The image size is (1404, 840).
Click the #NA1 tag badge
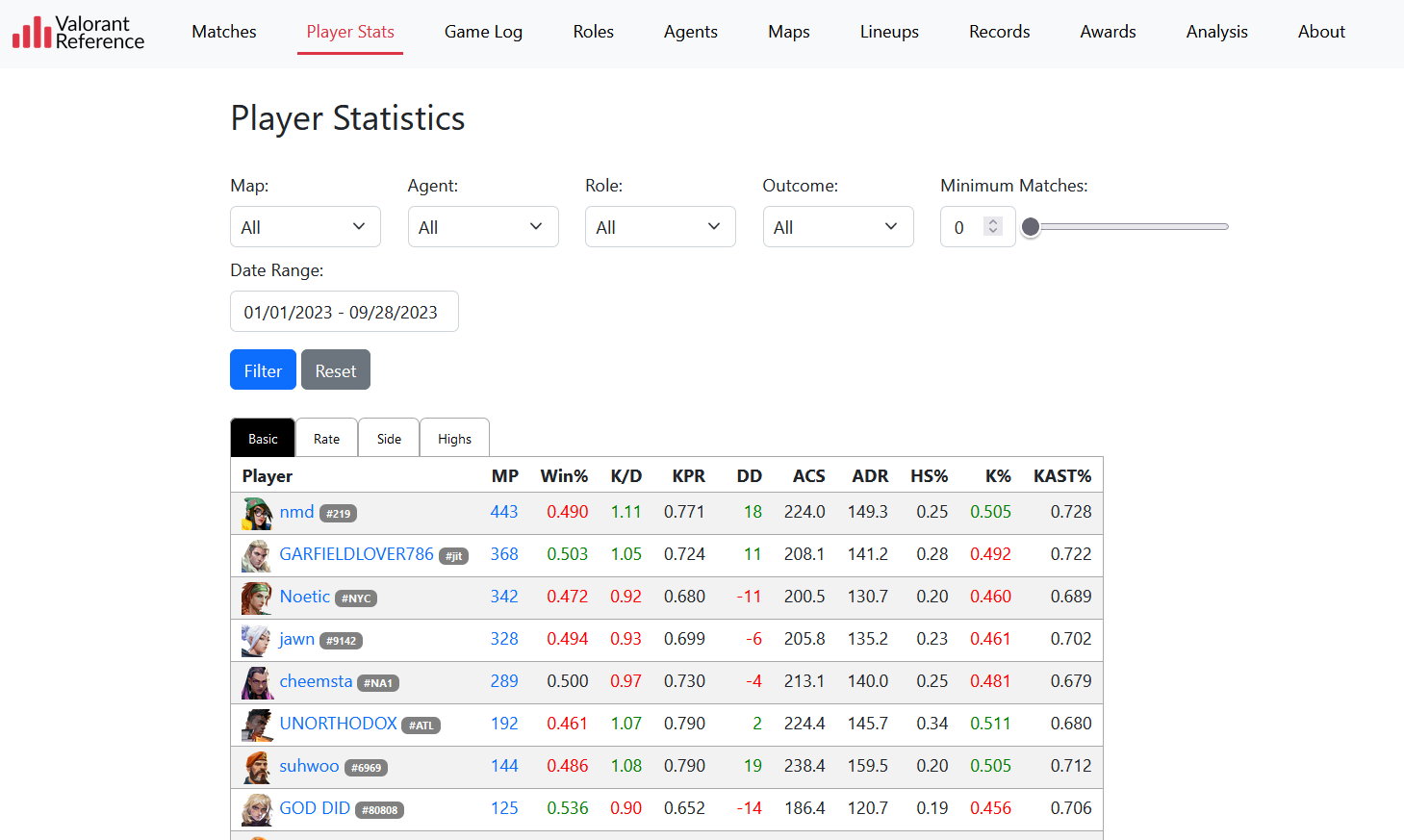tap(378, 683)
